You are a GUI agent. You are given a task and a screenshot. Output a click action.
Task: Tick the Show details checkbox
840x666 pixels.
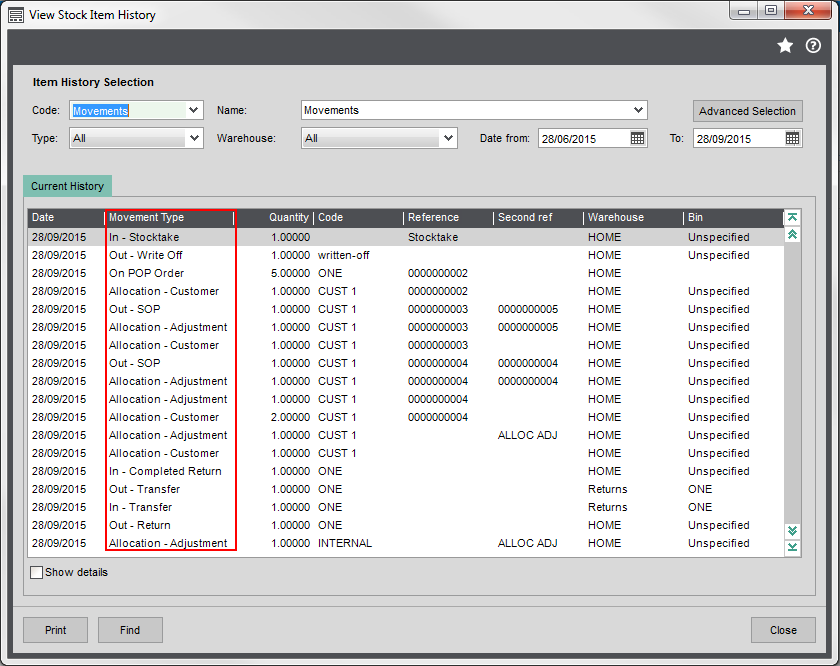(x=36, y=572)
